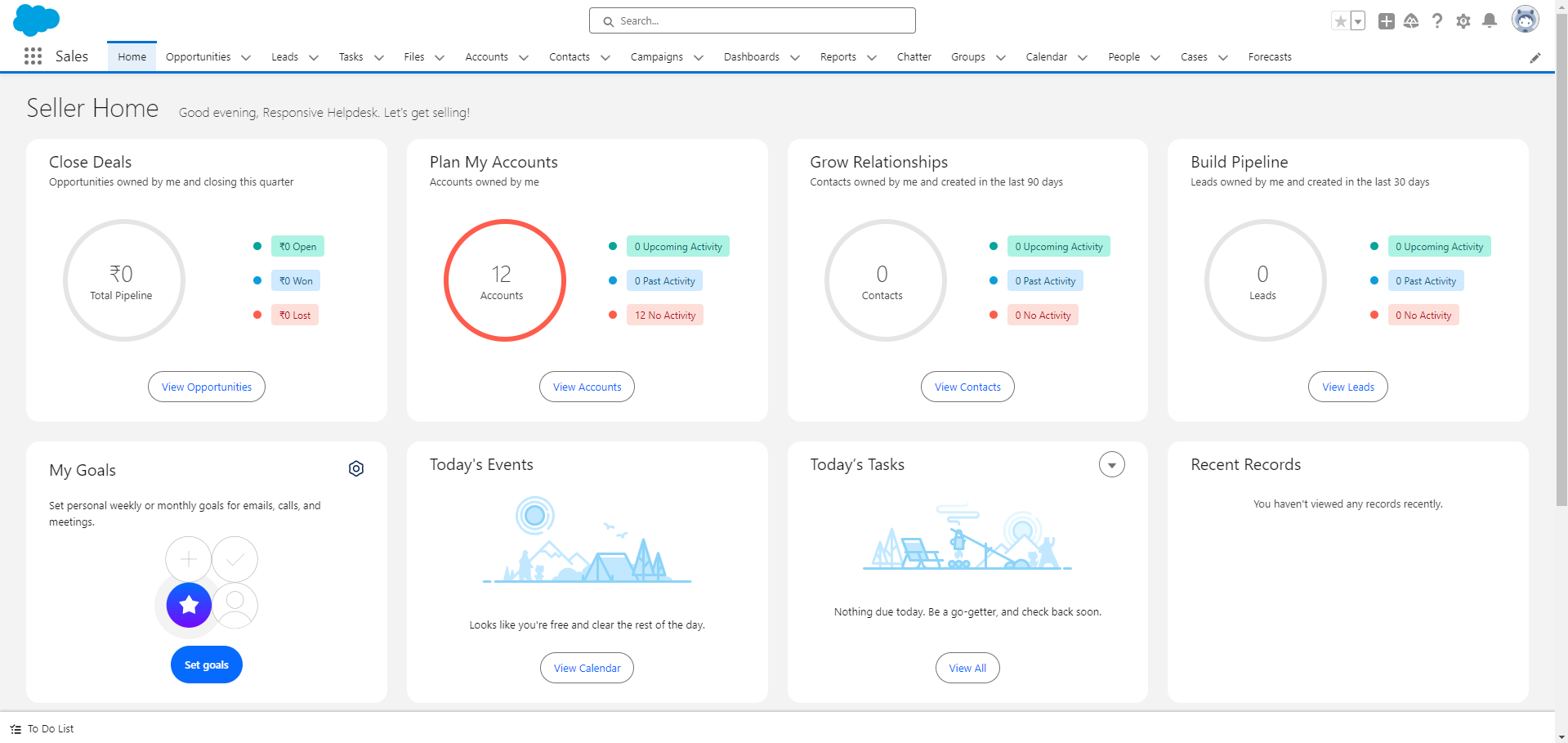This screenshot has height=743, width=1568.
Task: Expand the Campaigns tab dropdown chevron
Action: [x=699, y=57]
